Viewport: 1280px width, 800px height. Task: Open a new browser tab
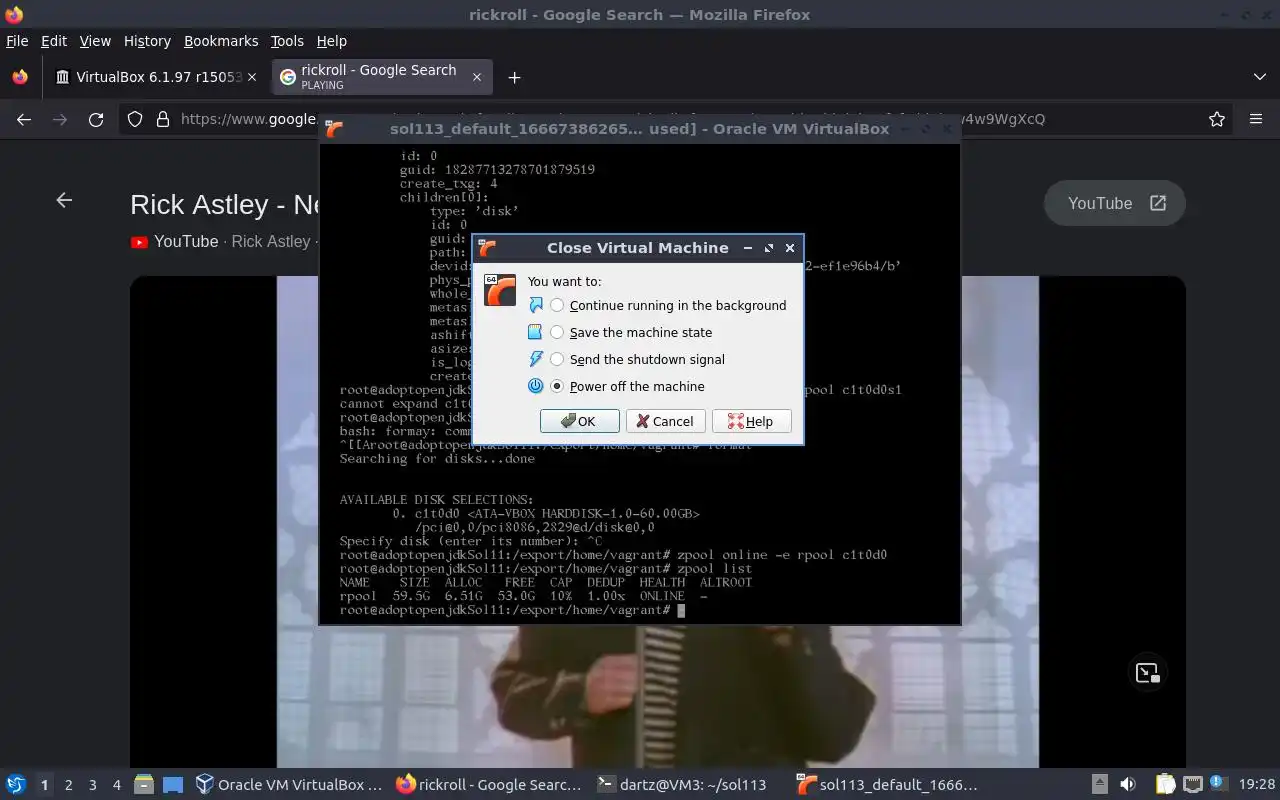pyautogui.click(x=514, y=77)
